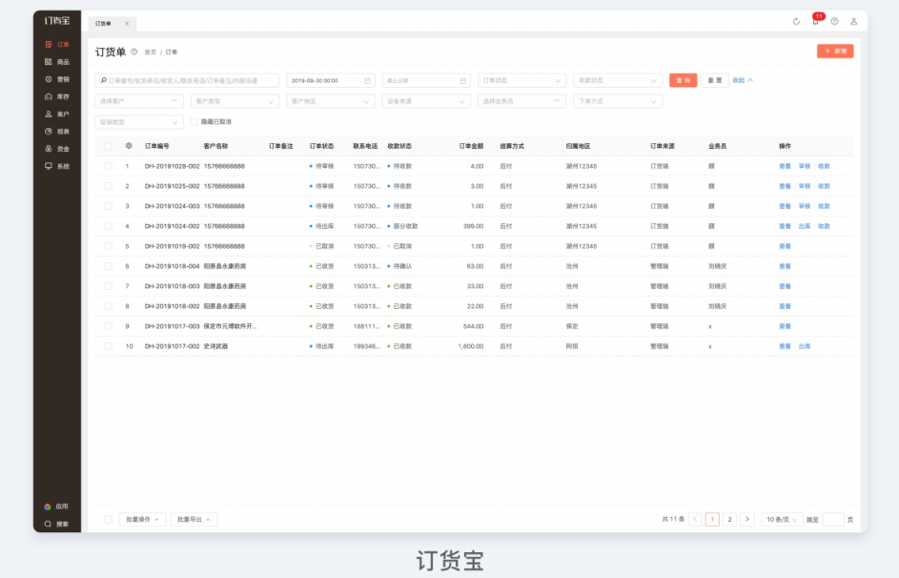Go to page 2 of the order list
This screenshot has height=578, width=899.
click(730, 520)
